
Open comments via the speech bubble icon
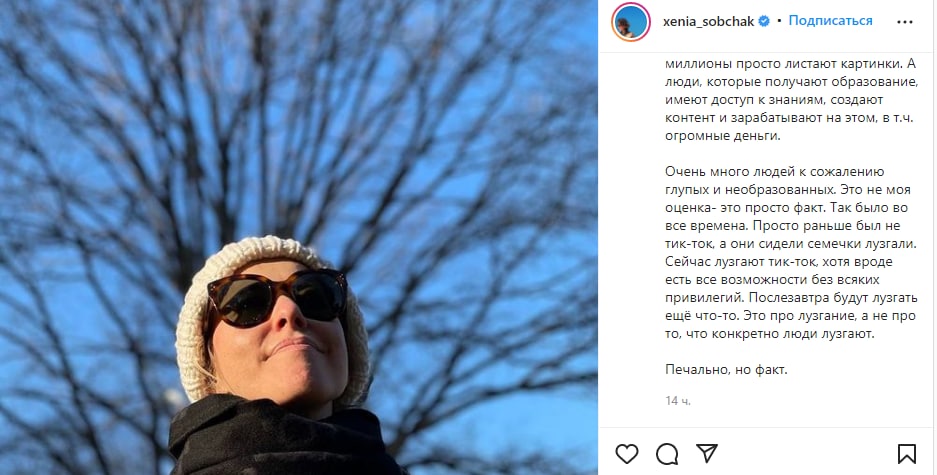667,454
